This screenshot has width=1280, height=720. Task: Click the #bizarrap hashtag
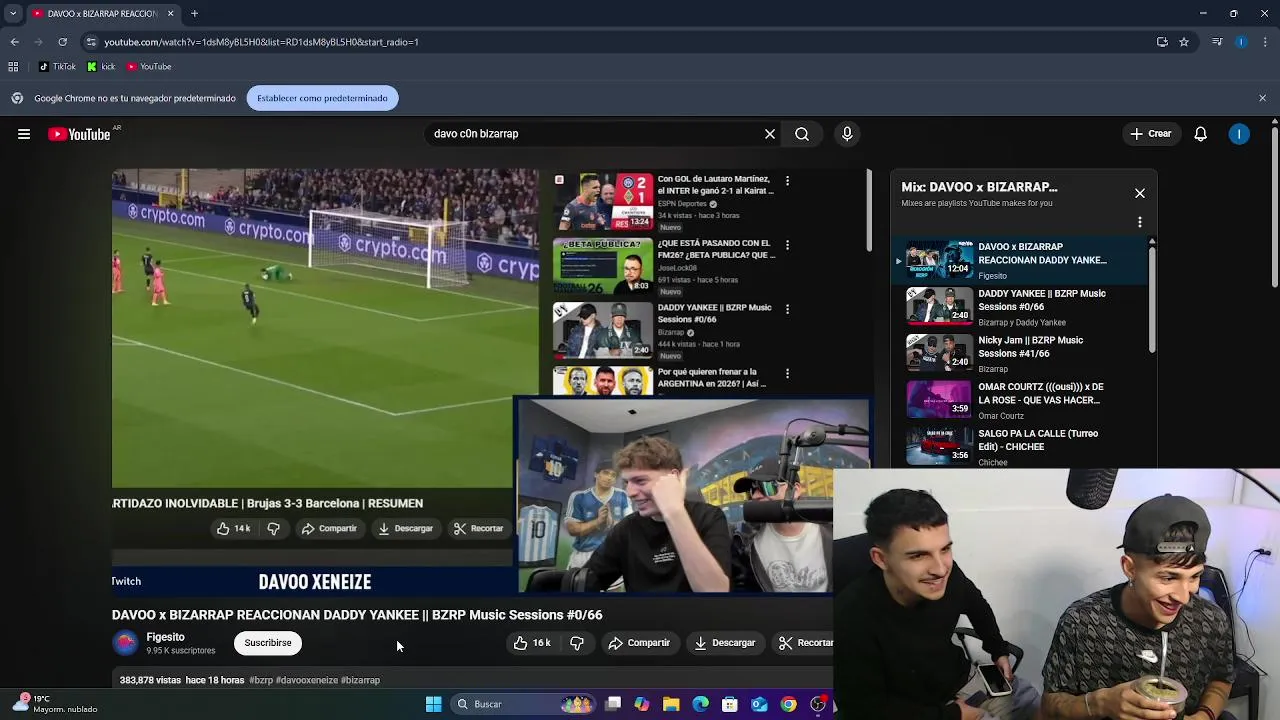coord(360,680)
